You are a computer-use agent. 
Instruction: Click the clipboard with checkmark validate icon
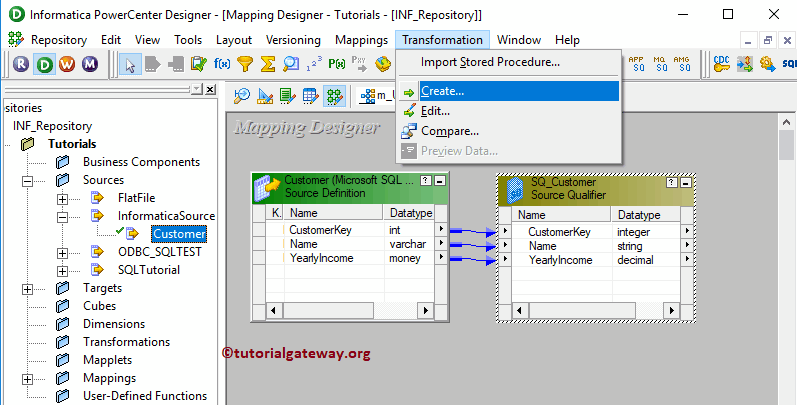pos(198,64)
